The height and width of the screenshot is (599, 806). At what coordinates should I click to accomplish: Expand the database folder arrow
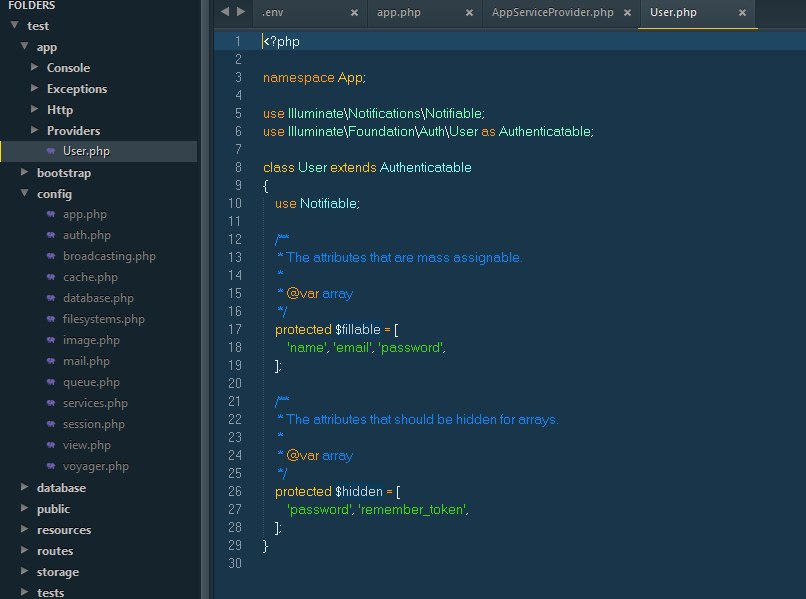click(x=24, y=486)
